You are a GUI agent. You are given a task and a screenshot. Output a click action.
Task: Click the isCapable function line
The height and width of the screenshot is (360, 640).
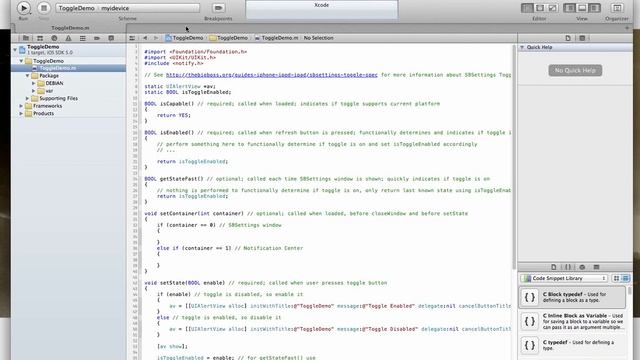pos(292,104)
